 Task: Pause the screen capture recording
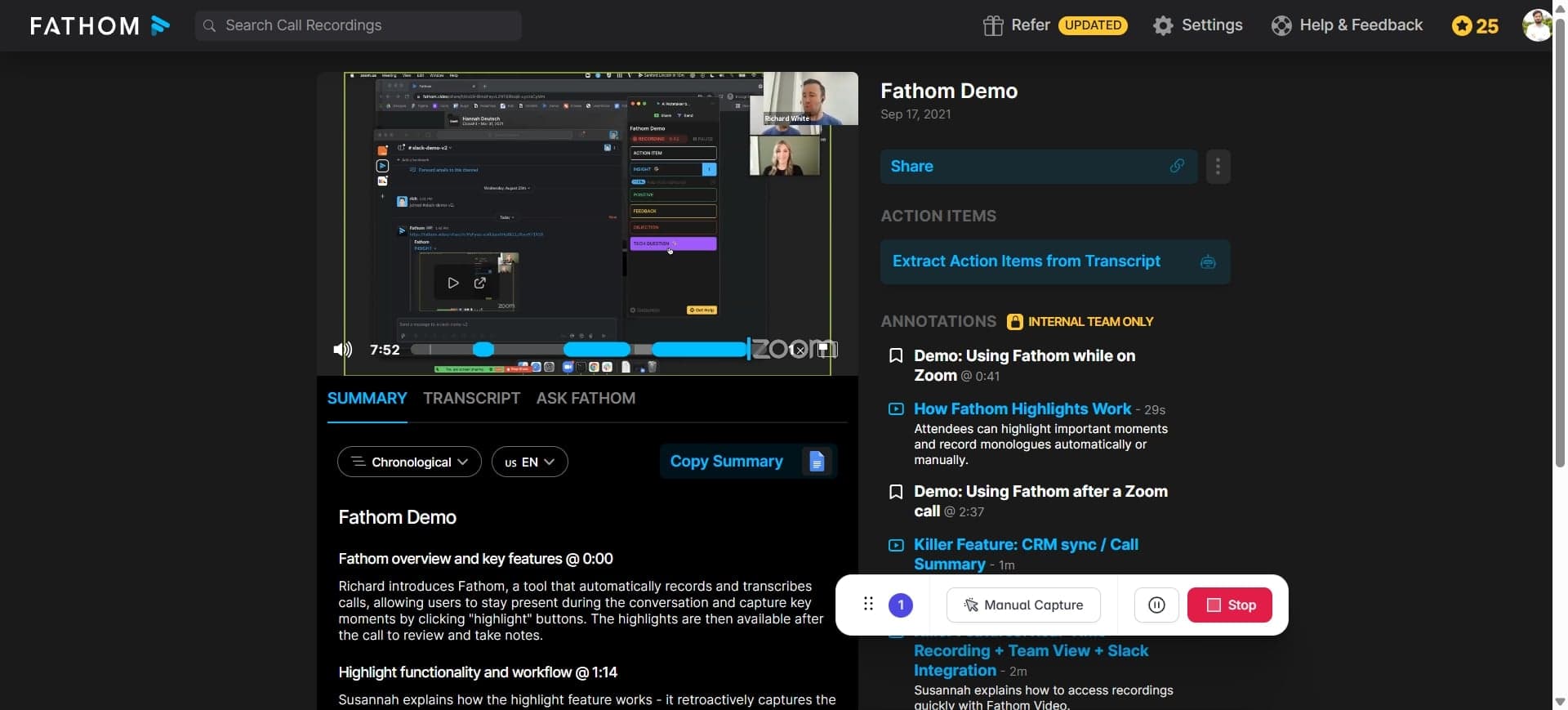point(1156,605)
